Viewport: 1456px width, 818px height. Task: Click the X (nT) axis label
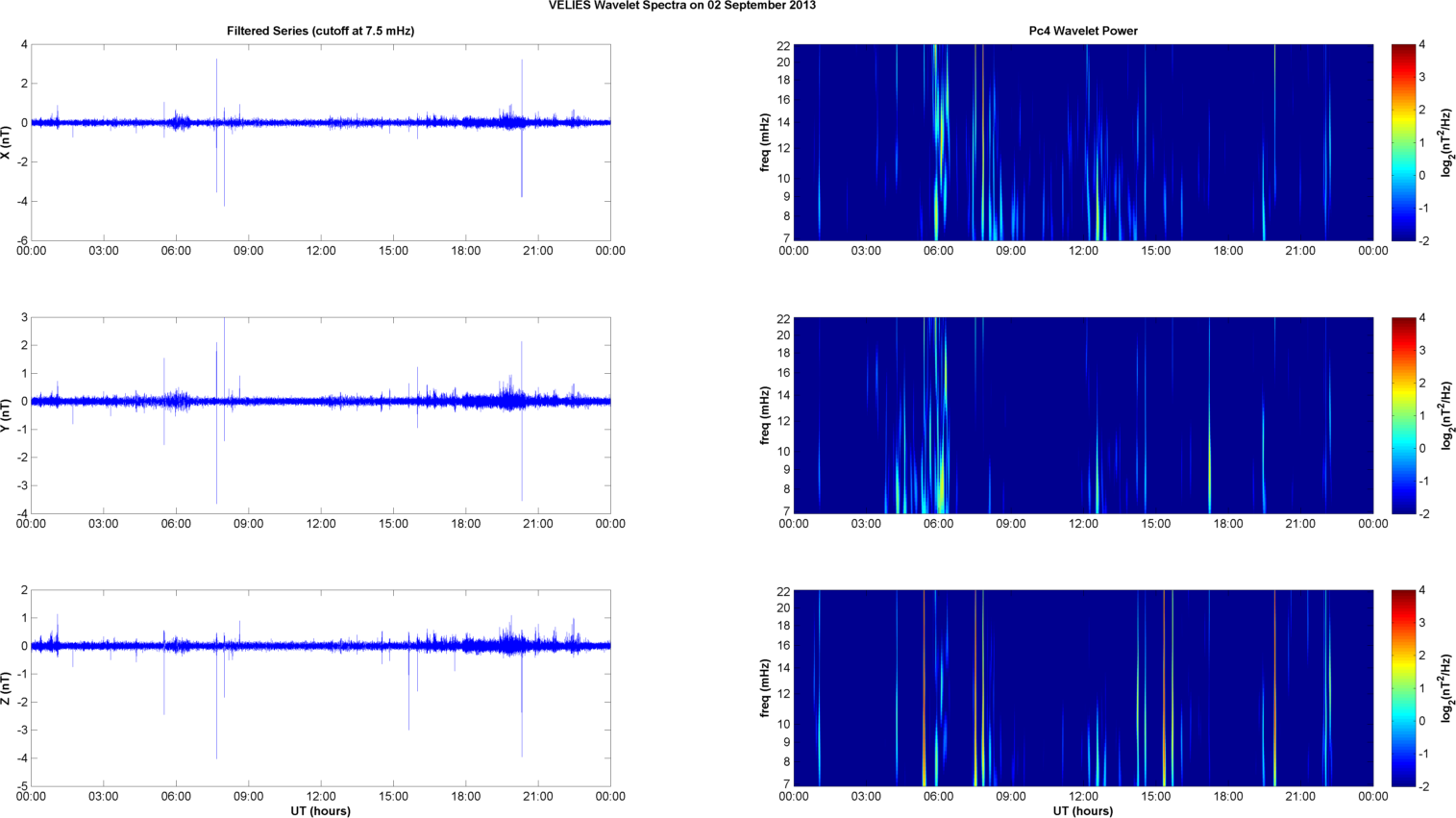6,142
